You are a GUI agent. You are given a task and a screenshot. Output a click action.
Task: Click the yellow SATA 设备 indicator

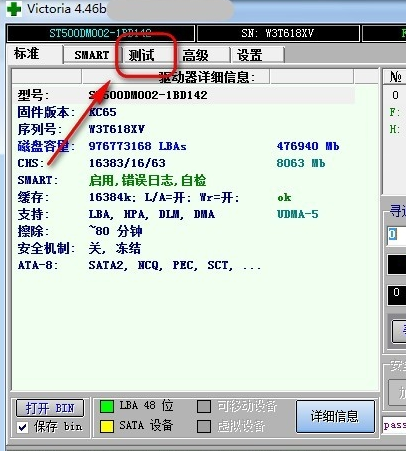(x=107, y=426)
